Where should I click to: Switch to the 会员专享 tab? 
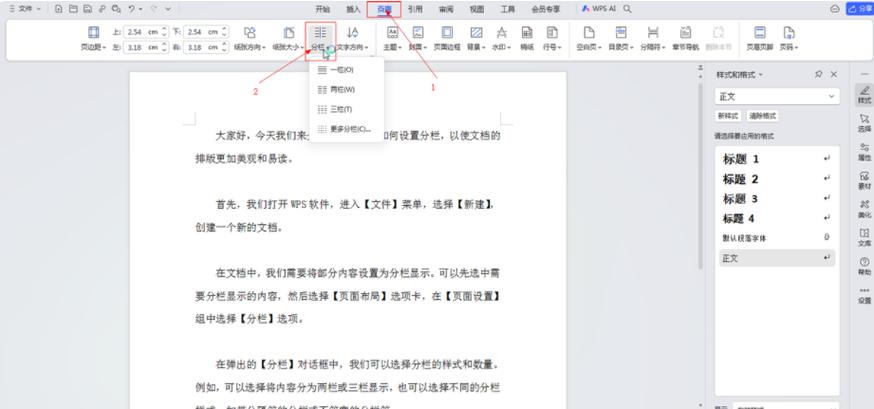coord(546,9)
